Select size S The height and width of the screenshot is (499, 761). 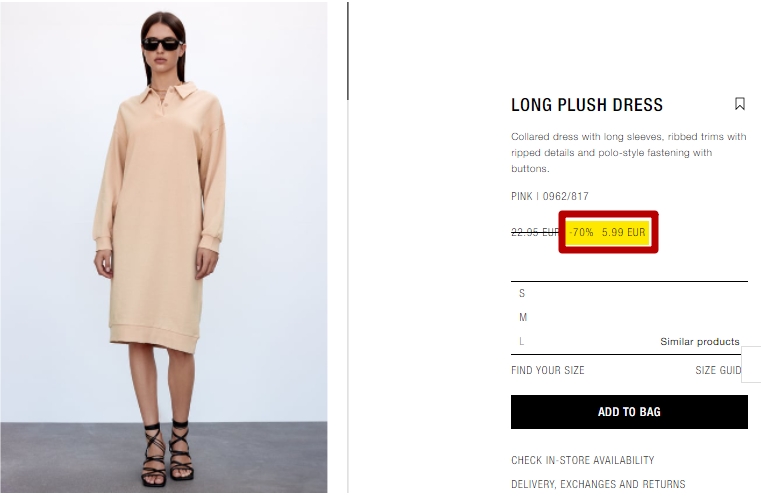(629, 293)
